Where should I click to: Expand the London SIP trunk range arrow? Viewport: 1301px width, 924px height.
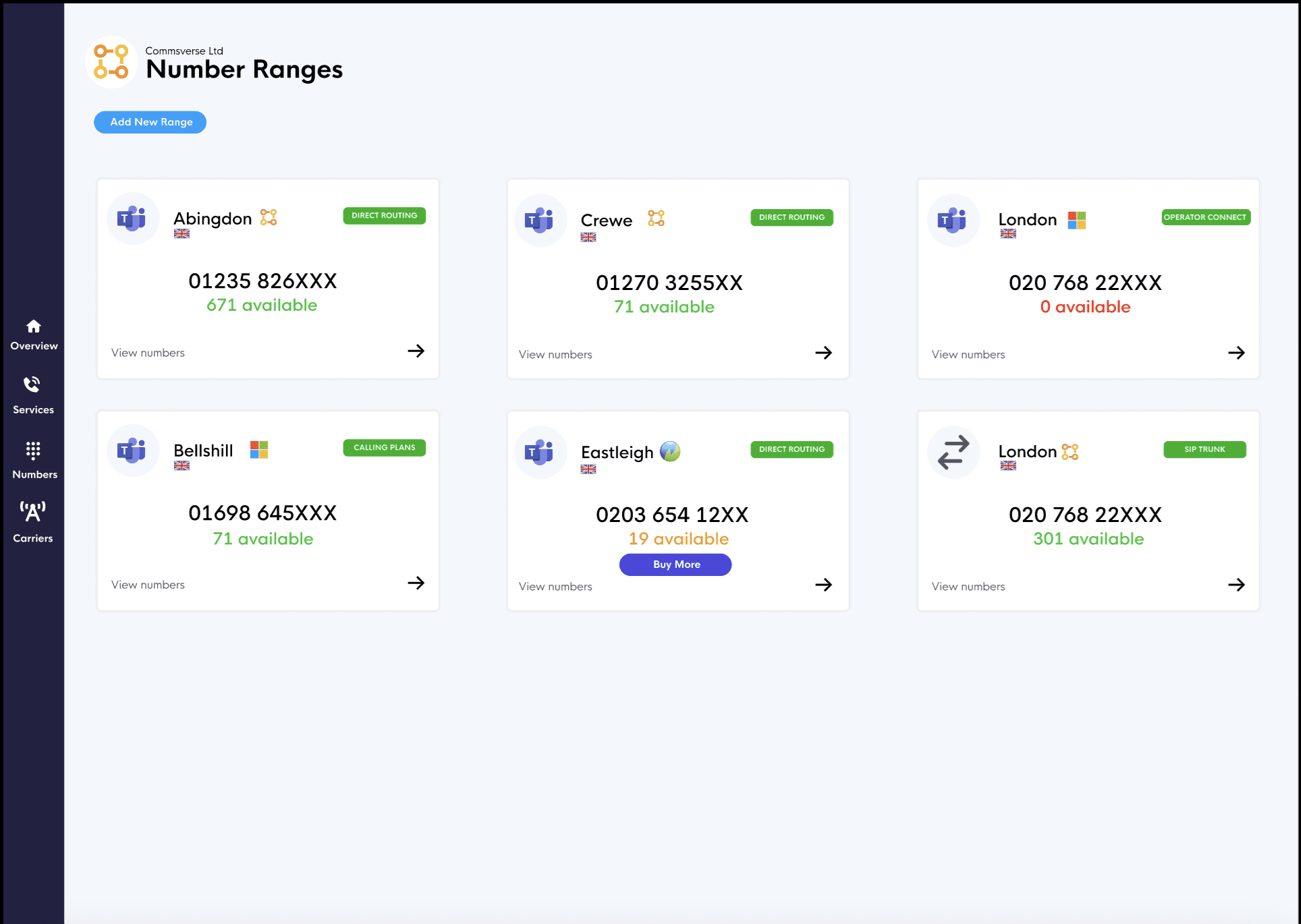[x=1238, y=585]
